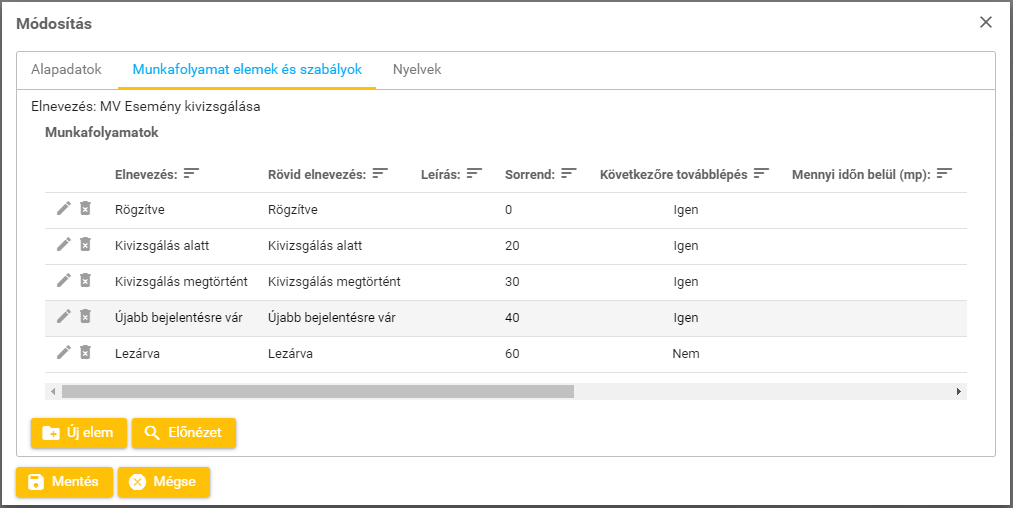Switch to the Alapadatok tab
This screenshot has height=508, width=1013.
[x=66, y=70]
